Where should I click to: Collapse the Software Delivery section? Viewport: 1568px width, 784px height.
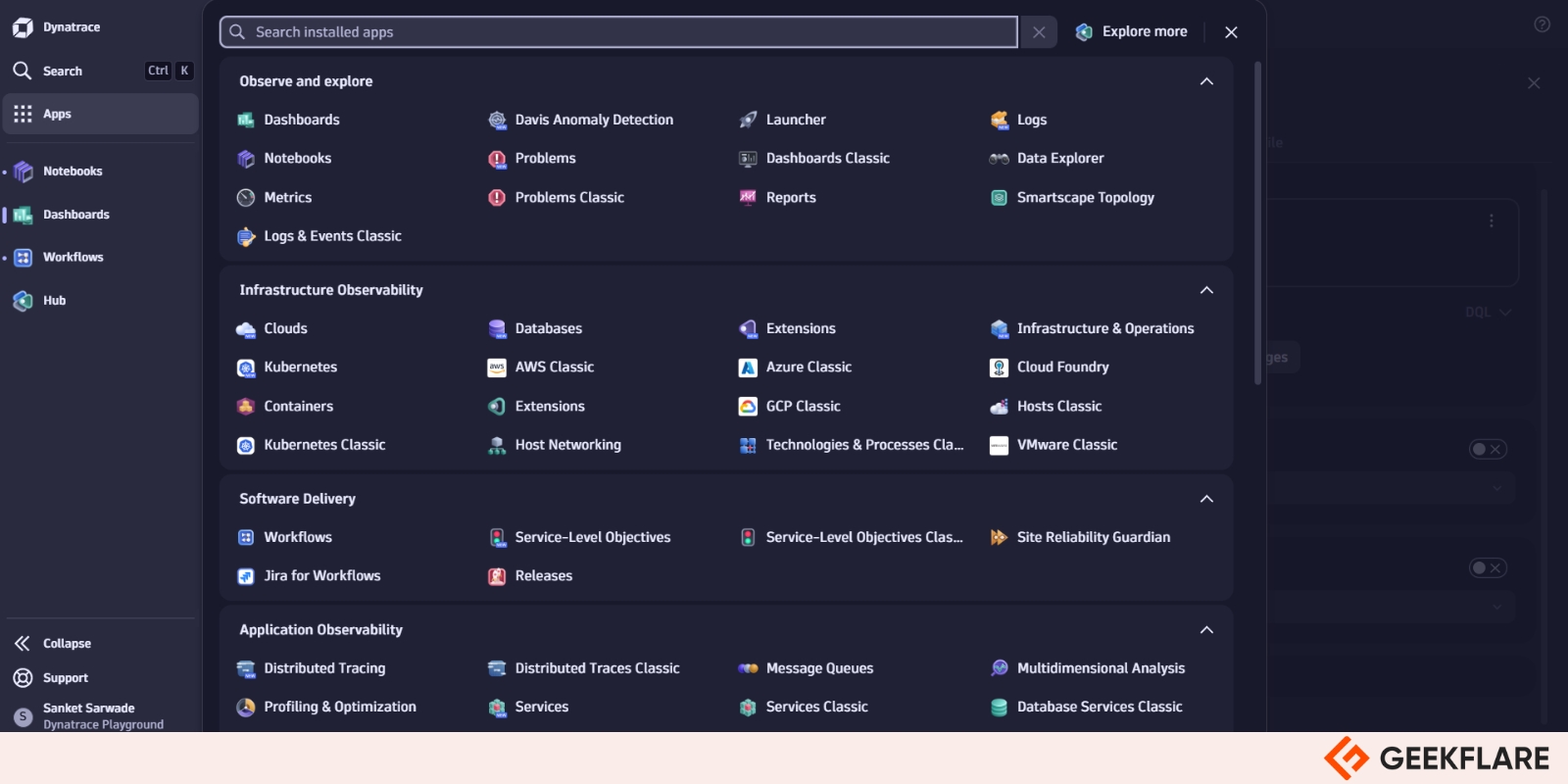tap(1206, 499)
